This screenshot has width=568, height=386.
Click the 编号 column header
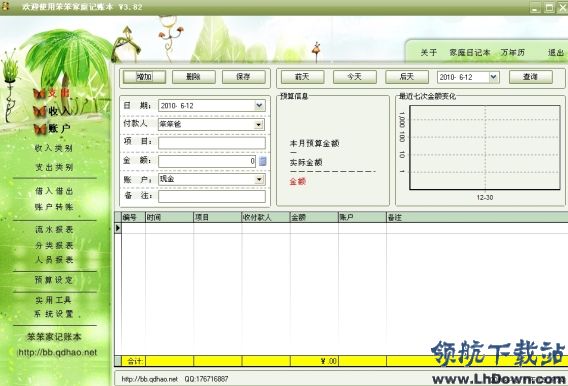133,217
